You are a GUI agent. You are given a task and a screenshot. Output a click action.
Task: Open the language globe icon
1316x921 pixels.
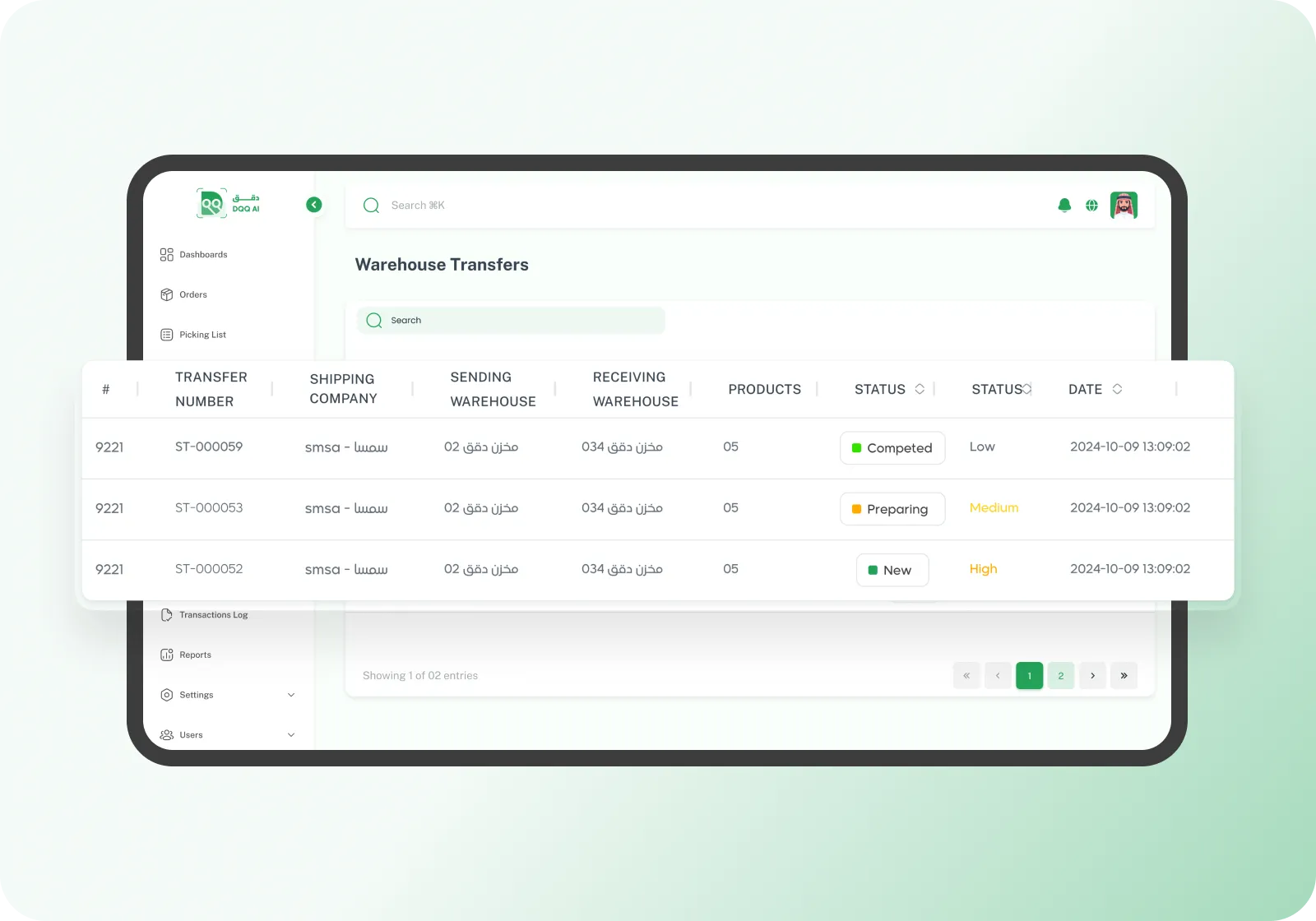pos(1091,206)
